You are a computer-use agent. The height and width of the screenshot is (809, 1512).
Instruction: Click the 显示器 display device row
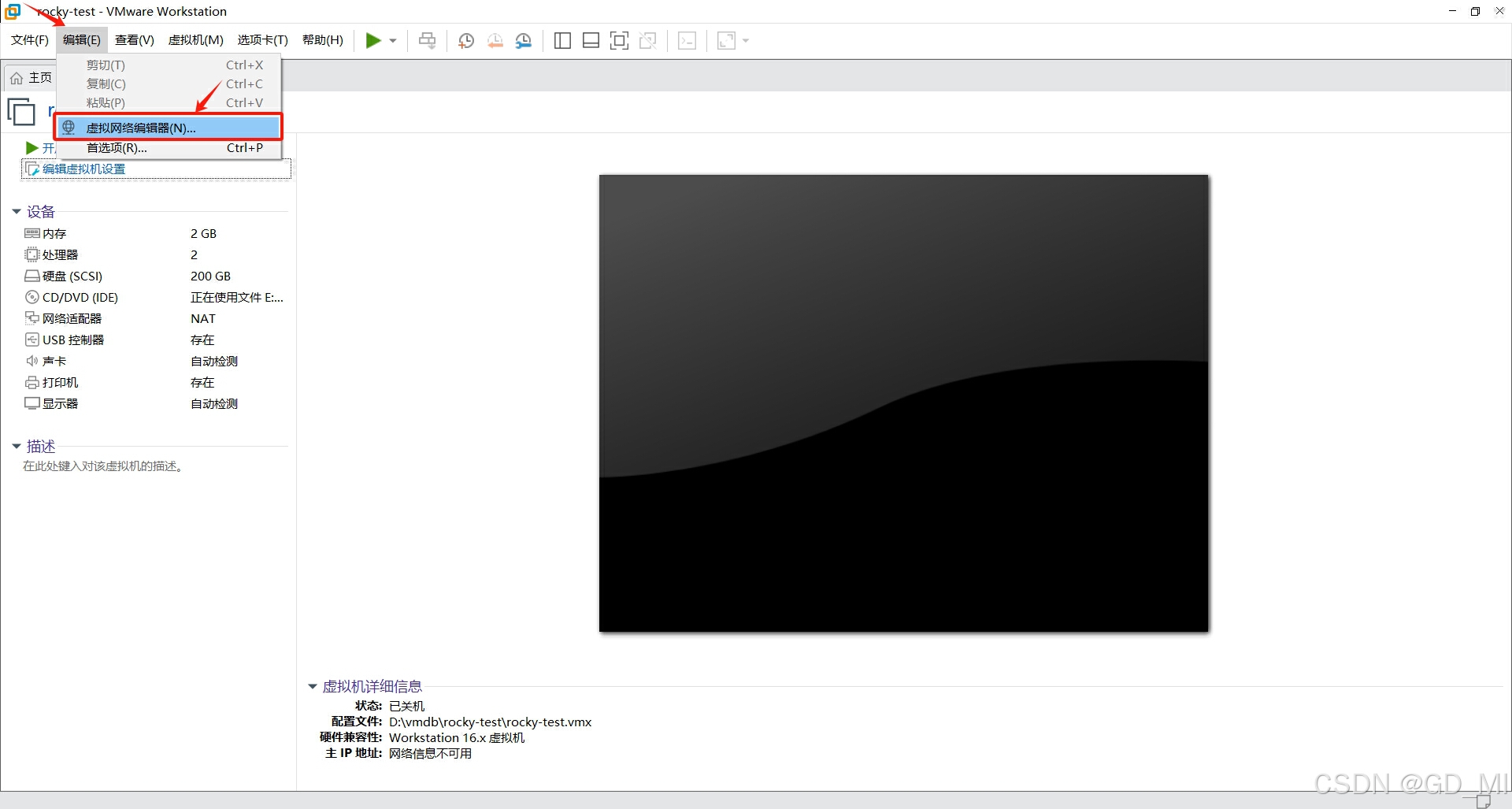click(154, 404)
